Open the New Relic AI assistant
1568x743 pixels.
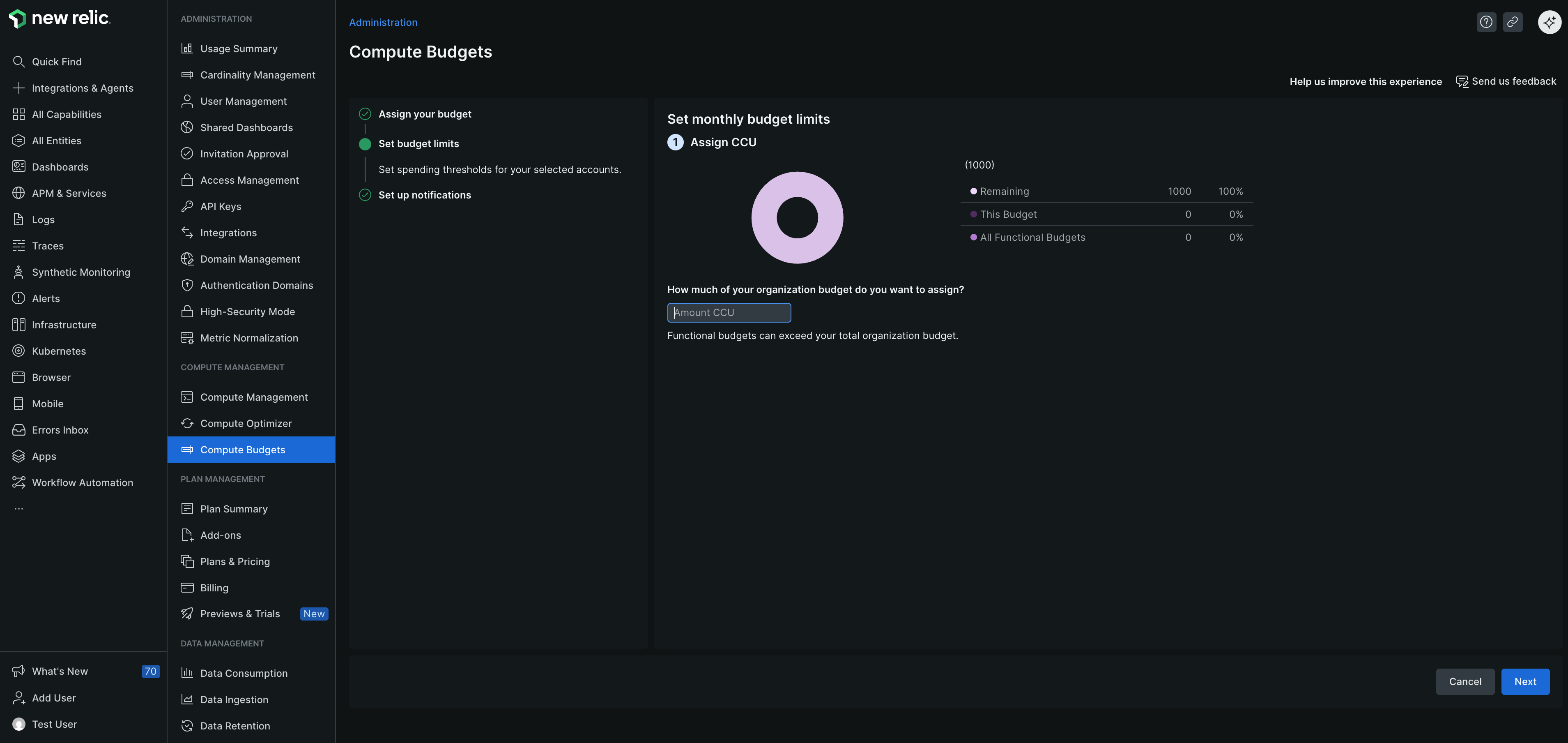click(1550, 22)
